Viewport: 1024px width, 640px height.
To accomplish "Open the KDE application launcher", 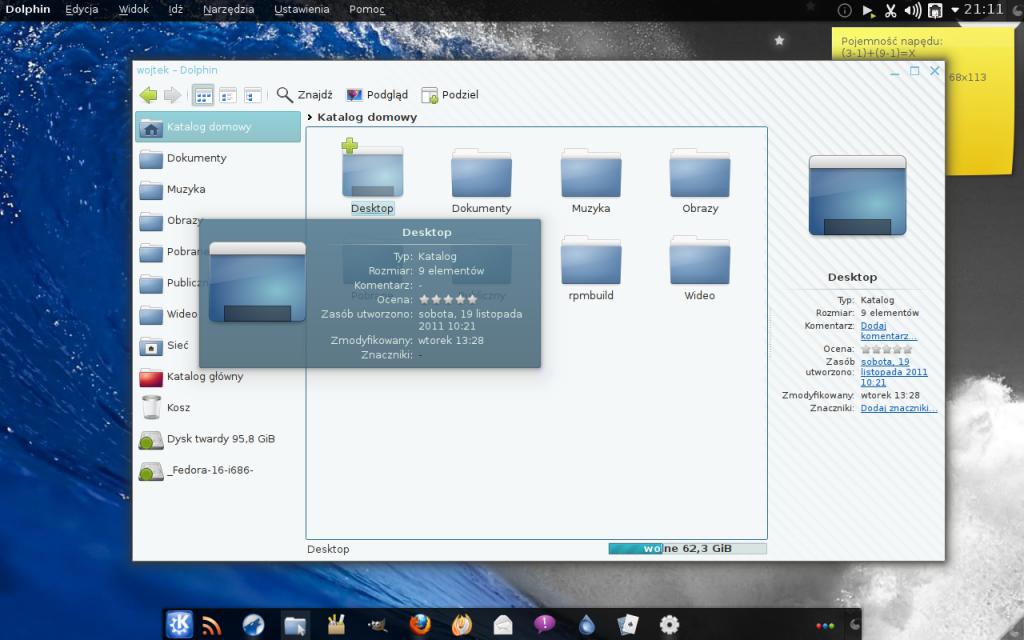I will coord(179,624).
